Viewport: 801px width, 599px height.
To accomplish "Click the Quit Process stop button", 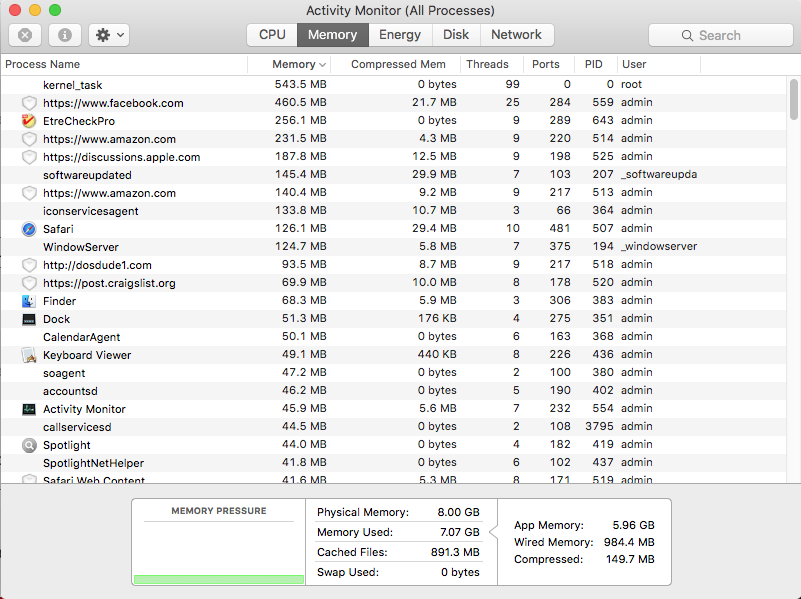I will (25, 35).
